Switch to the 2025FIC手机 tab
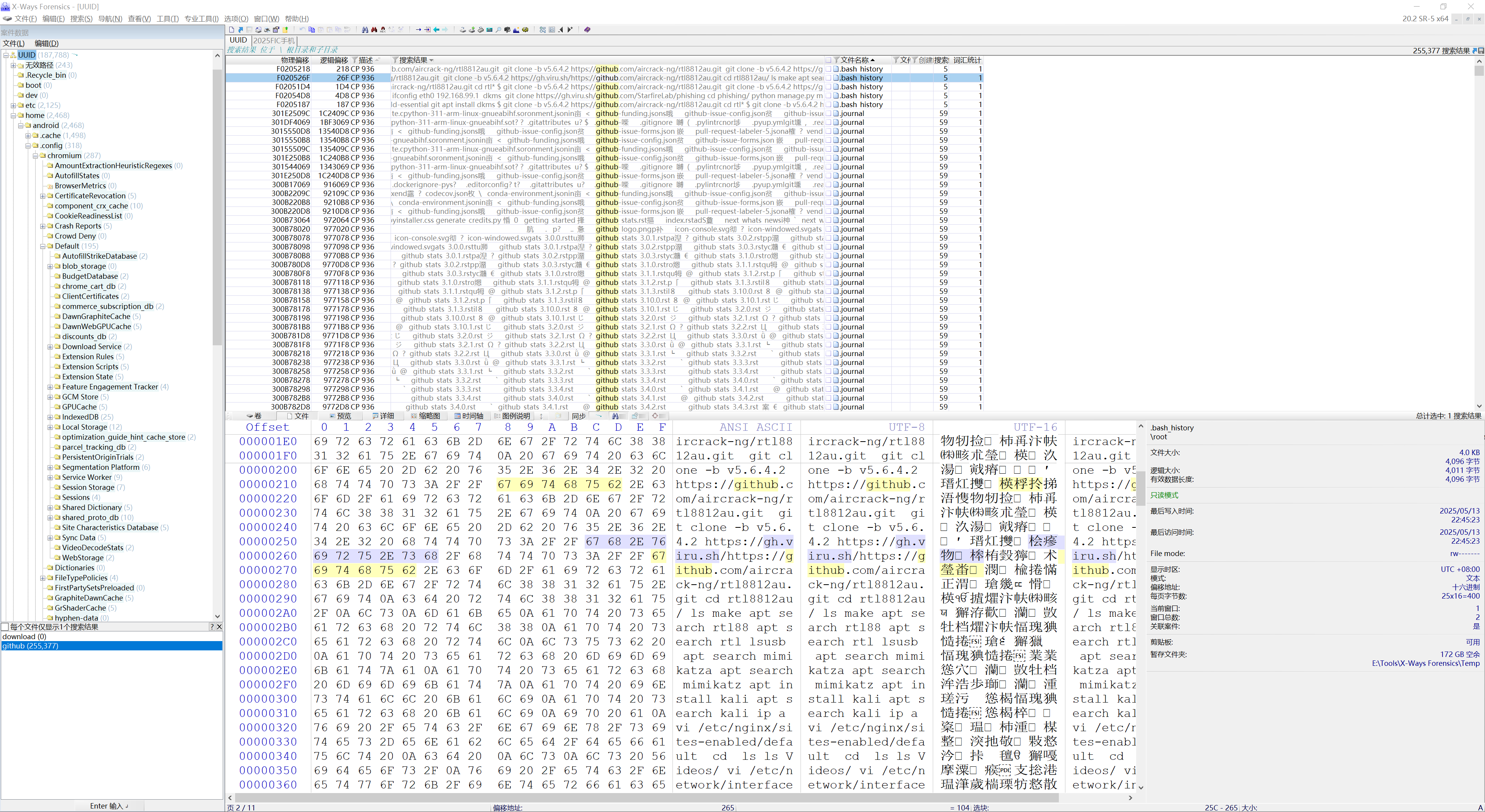Viewport: 1485px width, 812px height. [274, 40]
